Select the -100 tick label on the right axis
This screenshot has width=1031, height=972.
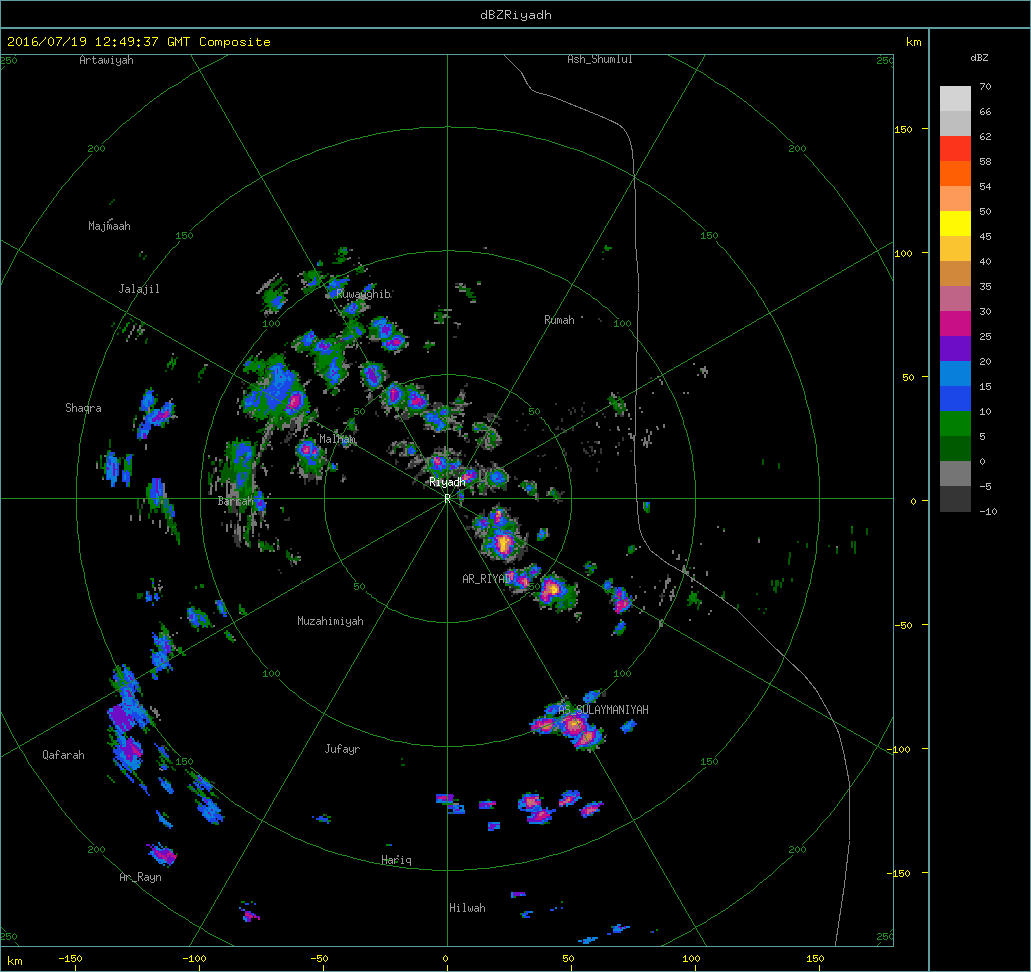pos(900,750)
